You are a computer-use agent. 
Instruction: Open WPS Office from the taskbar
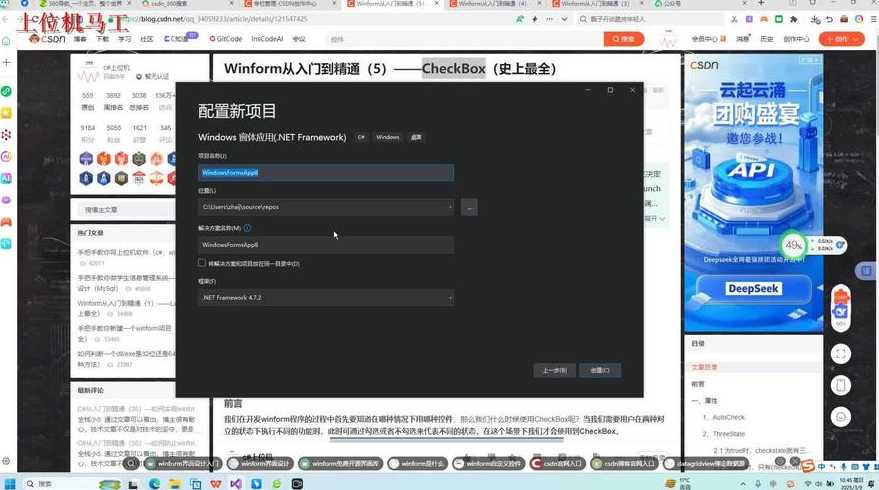(216, 484)
